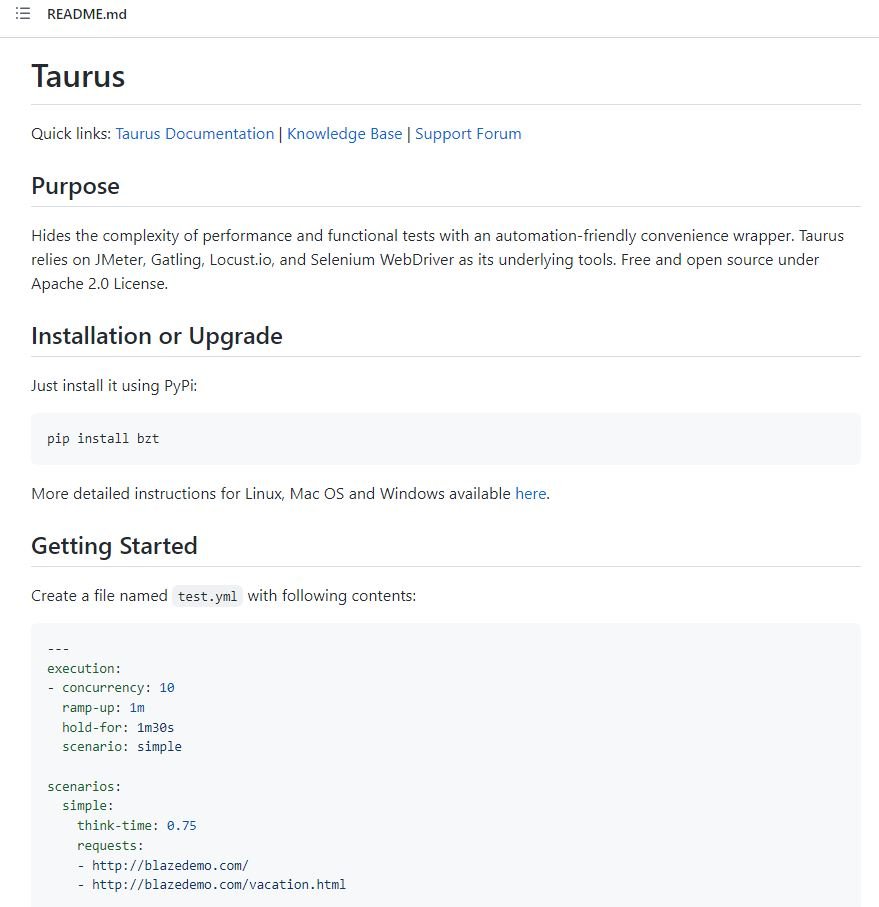Click the Taurus main heading
The image size is (879, 907).
pos(78,76)
